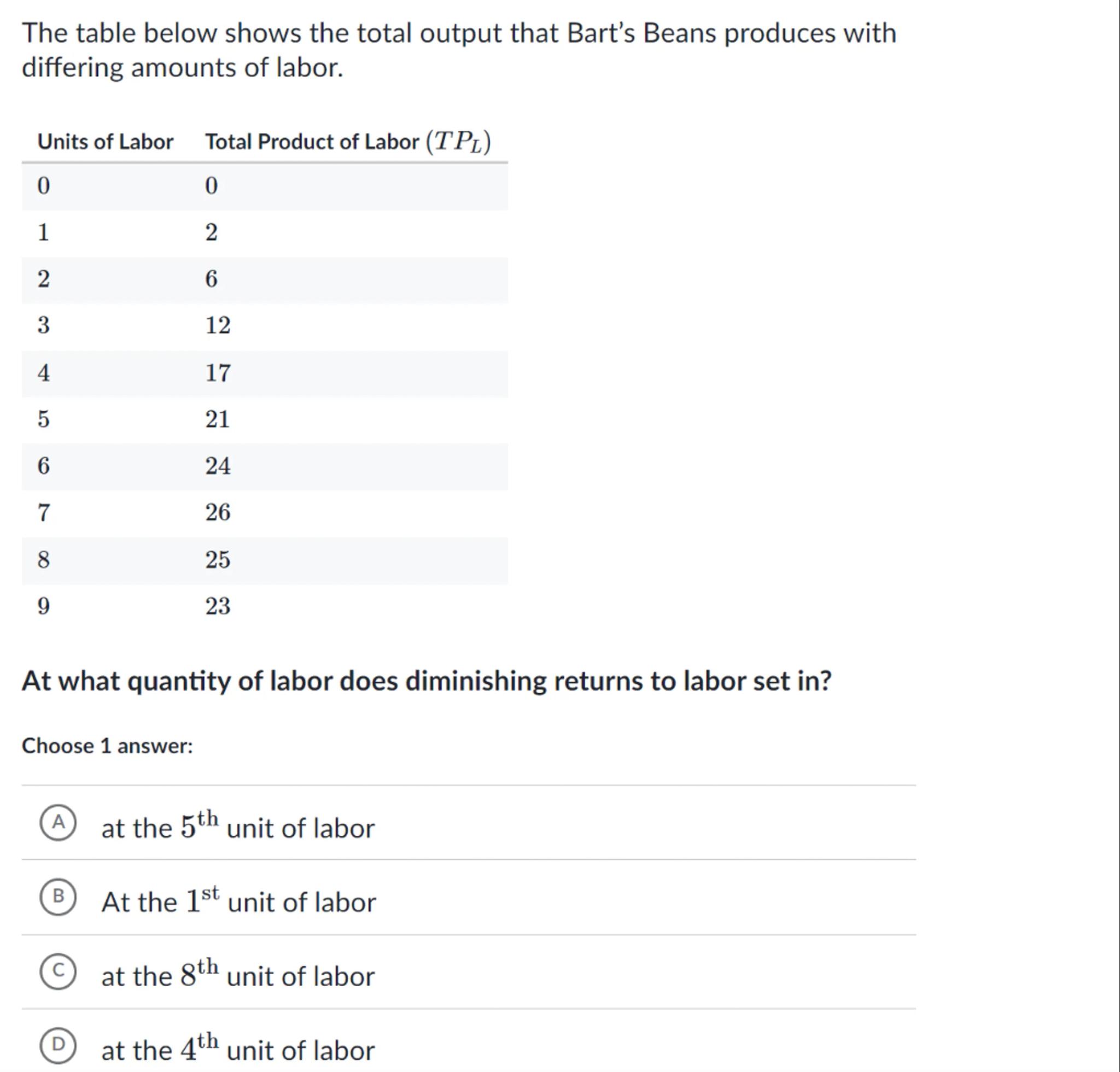1120x1072 pixels.
Task: Click the total product value 24
Action: pos(218,466)
